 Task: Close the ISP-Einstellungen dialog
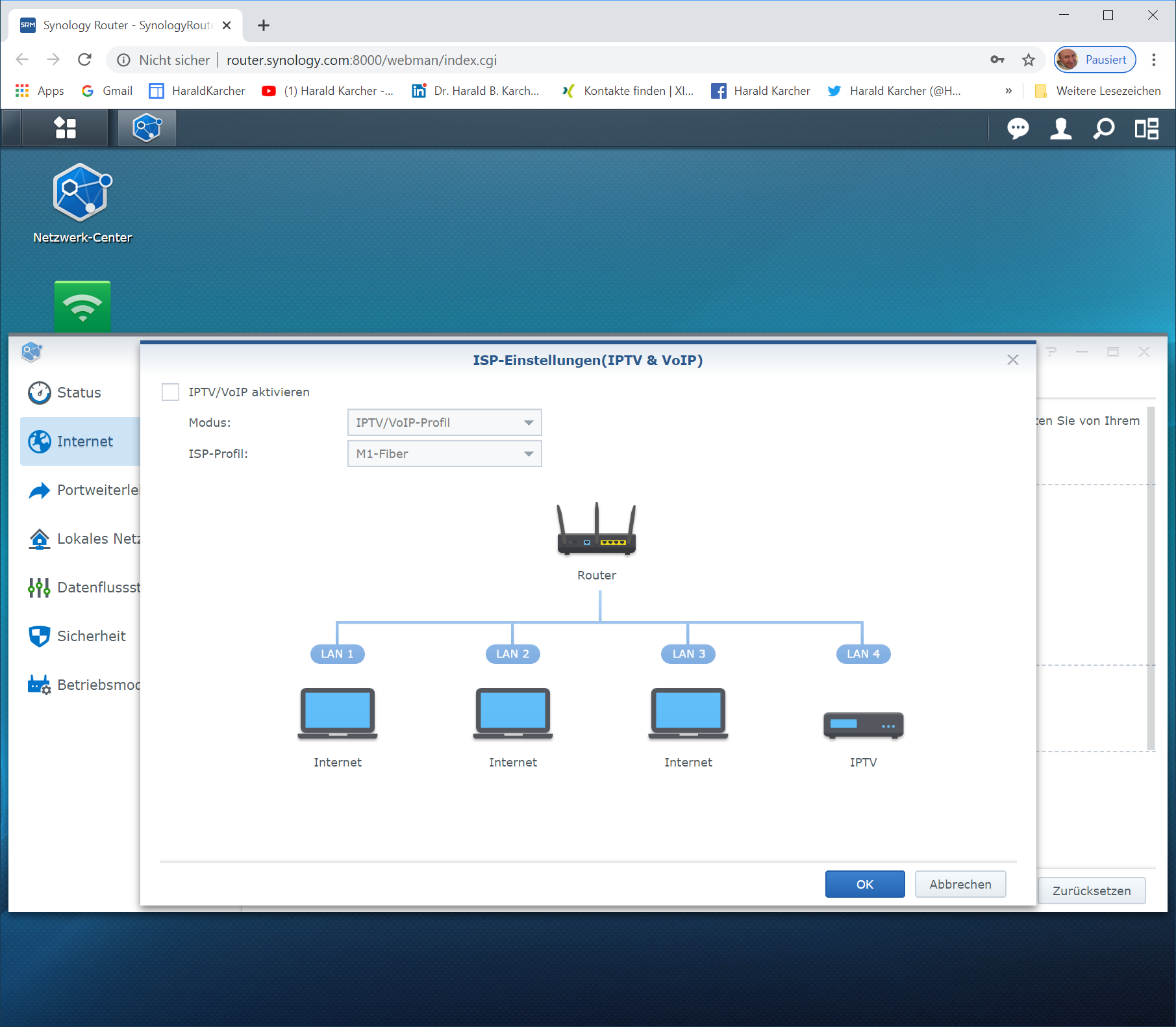(x=1012, y=361)
